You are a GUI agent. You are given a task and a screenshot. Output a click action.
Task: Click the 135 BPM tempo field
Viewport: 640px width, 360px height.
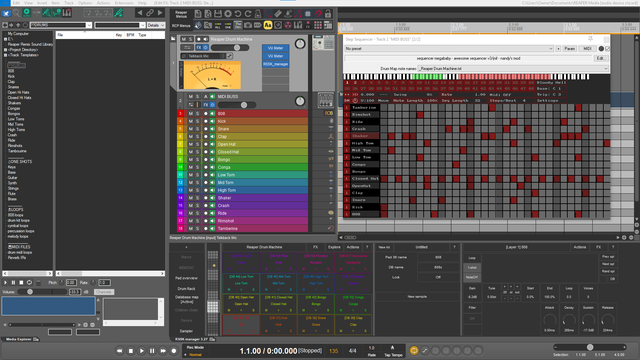click(x=333, y=351)
